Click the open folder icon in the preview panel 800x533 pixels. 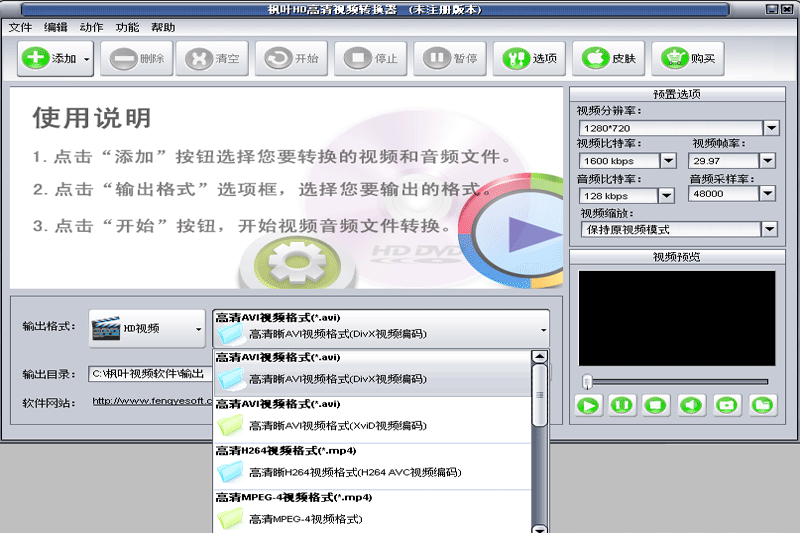763,405
